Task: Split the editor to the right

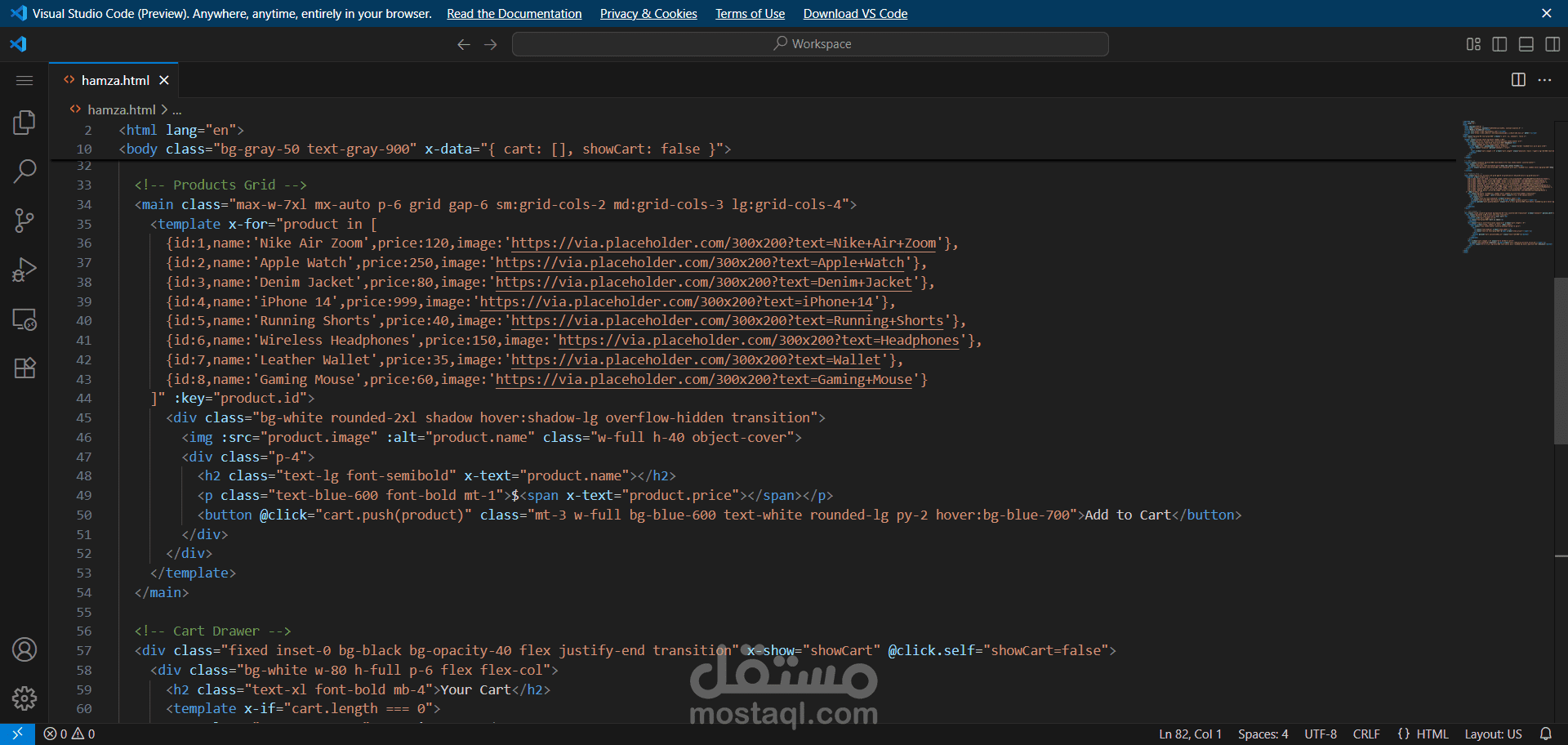Action: click(1518, 79)
